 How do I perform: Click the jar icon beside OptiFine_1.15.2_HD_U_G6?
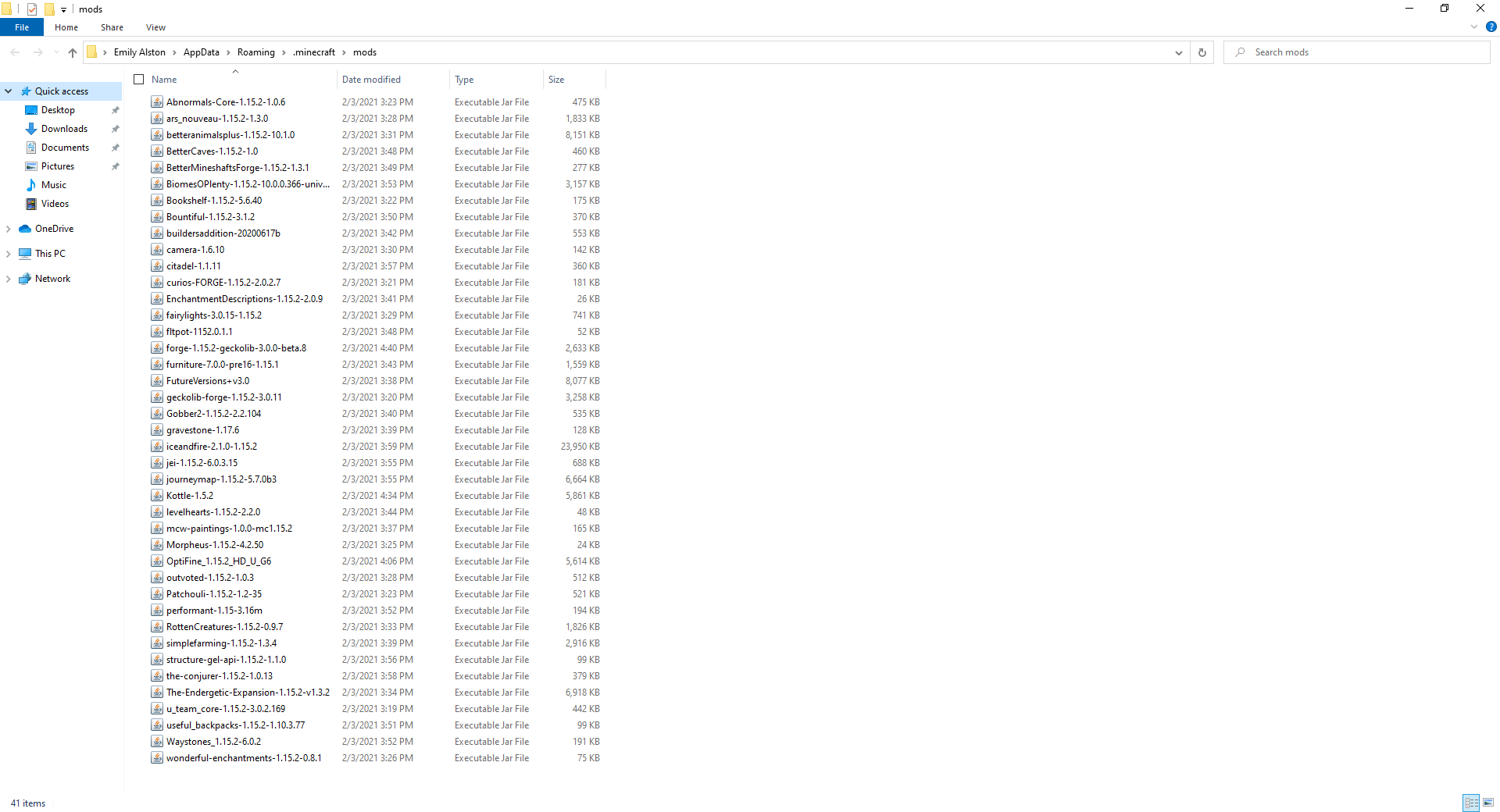tap(157, 561)
